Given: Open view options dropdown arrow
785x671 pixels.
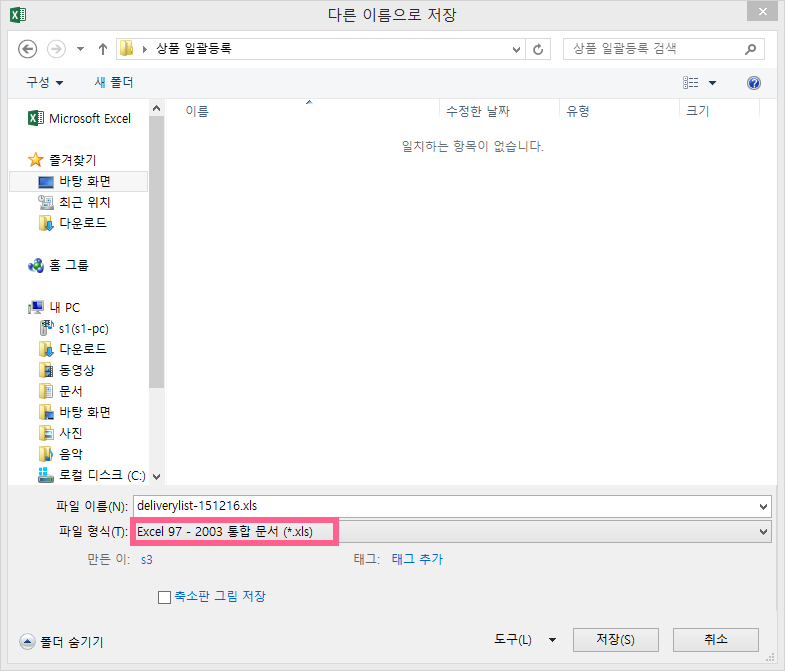Looking at the screenshot, I should click(712, 83).
